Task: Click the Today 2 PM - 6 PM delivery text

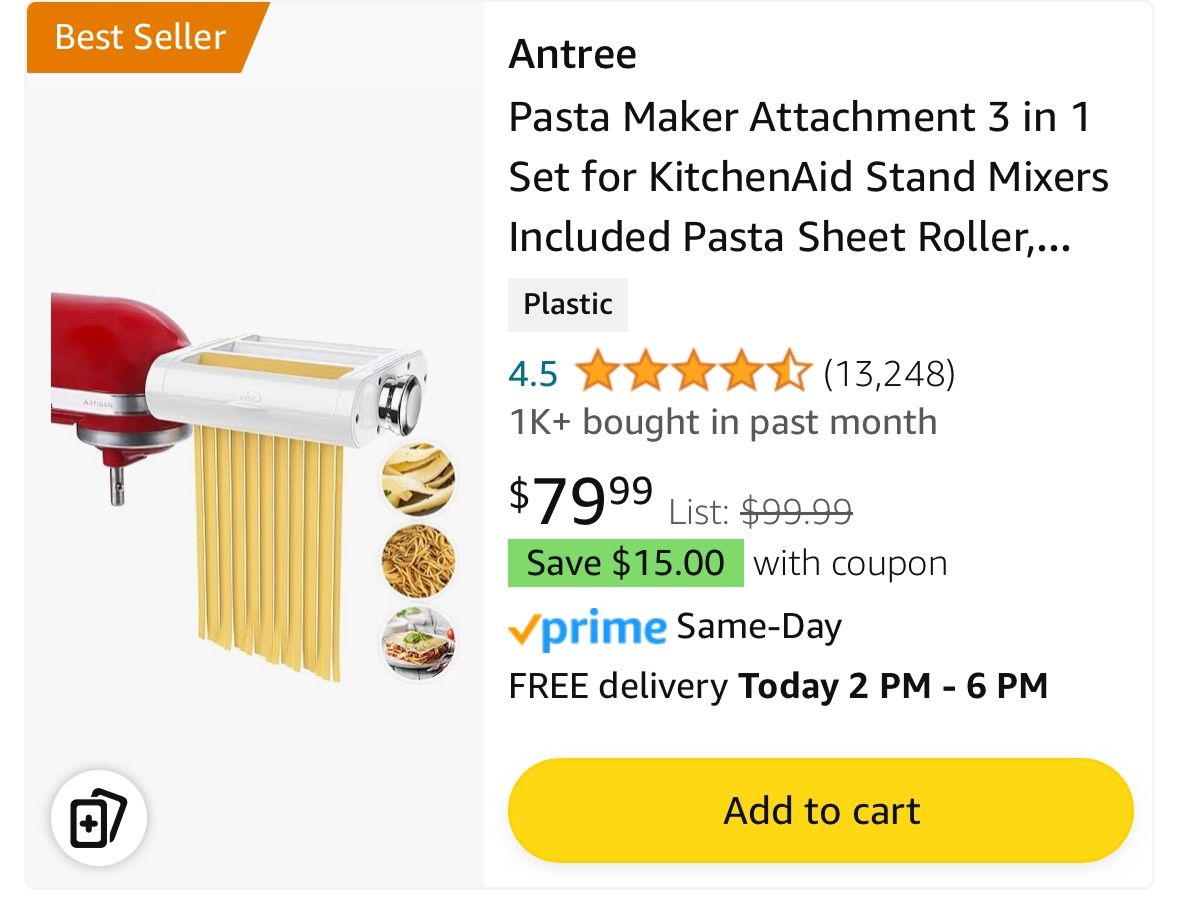Action: [892, 687]
